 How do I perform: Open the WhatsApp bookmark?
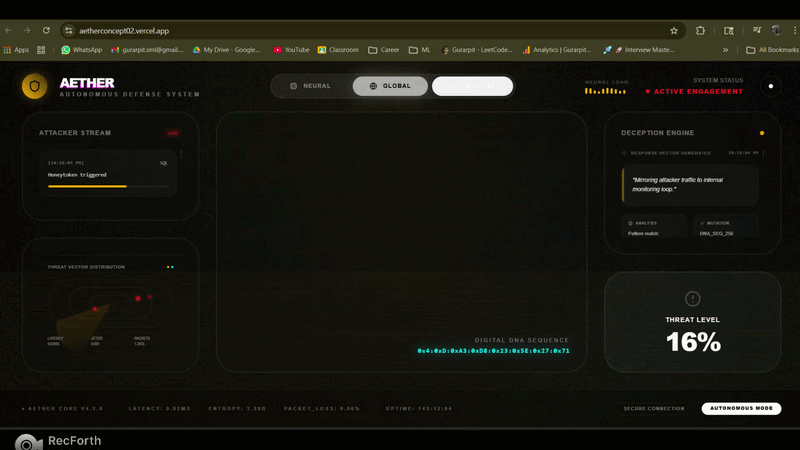coord(82,50)
